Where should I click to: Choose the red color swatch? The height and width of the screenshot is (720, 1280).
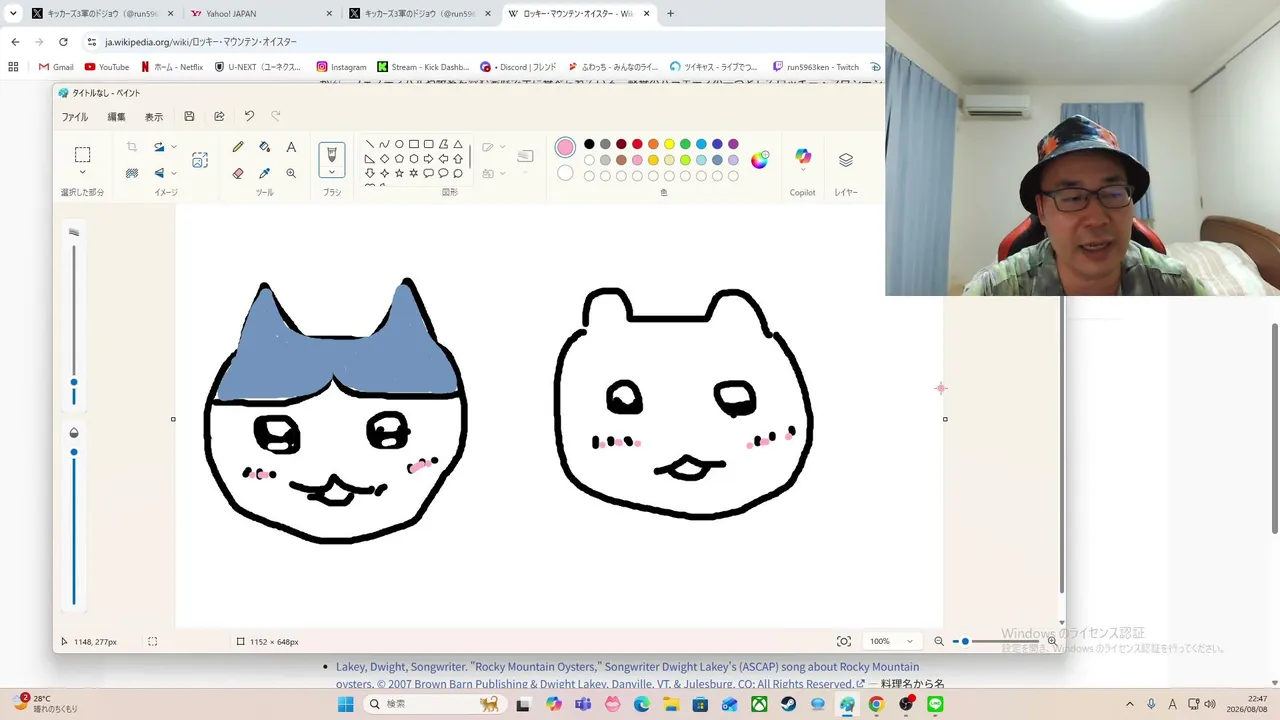point(637,144)
